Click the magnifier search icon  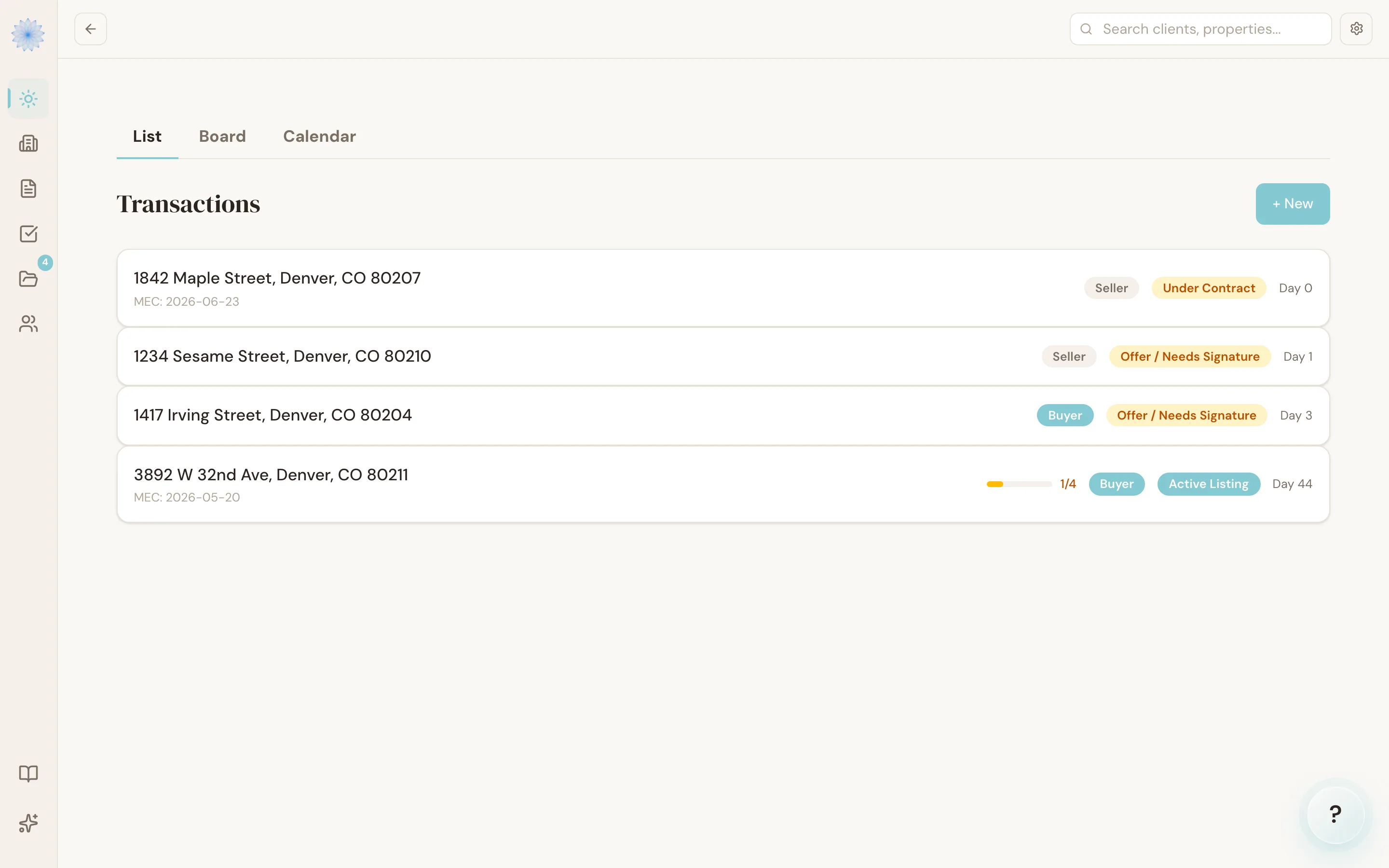1086,29
